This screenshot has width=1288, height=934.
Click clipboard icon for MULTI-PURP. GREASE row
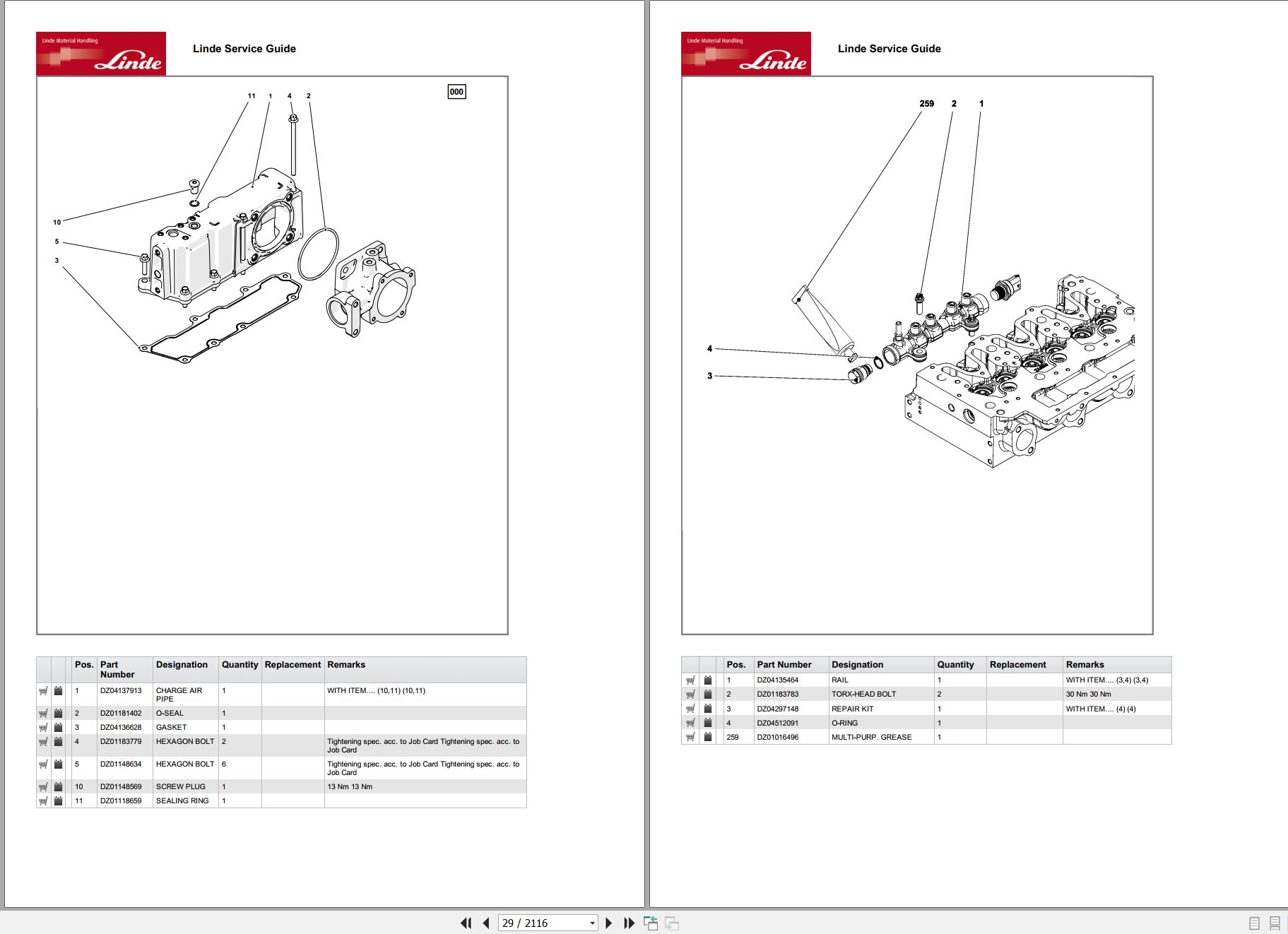(708, 737)
